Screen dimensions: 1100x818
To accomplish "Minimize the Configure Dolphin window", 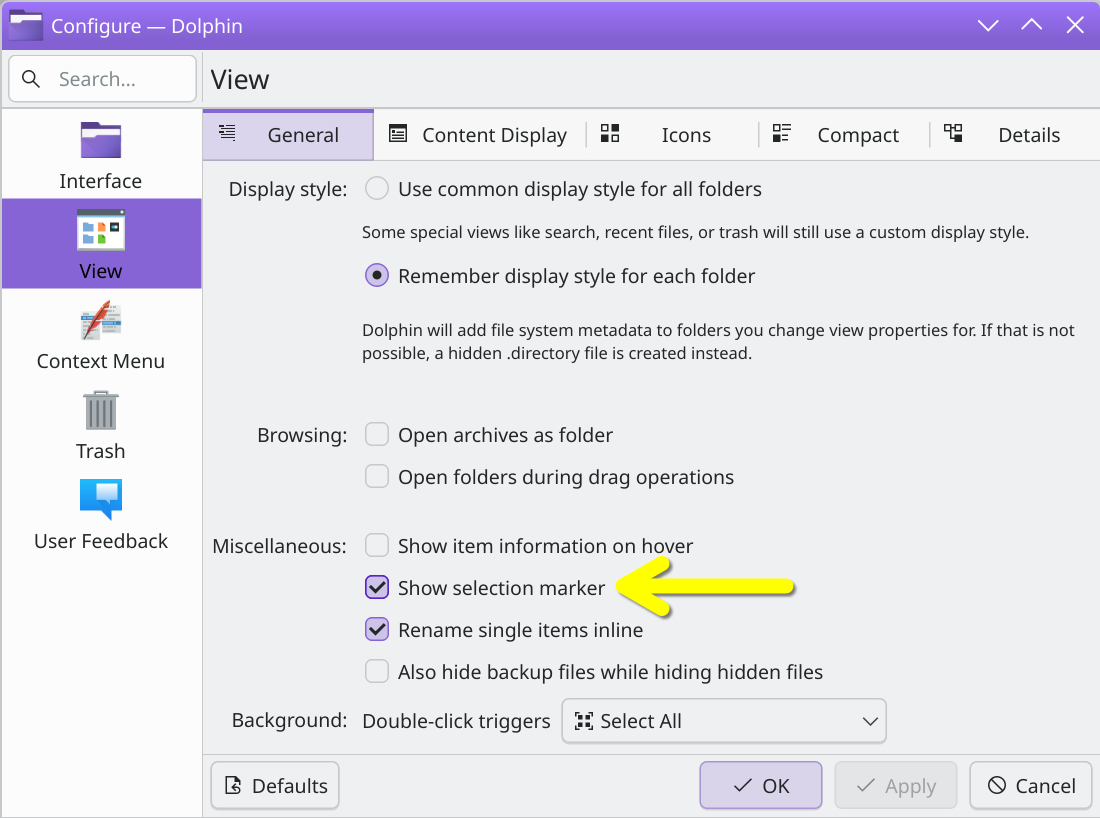I will pos(988,26).
